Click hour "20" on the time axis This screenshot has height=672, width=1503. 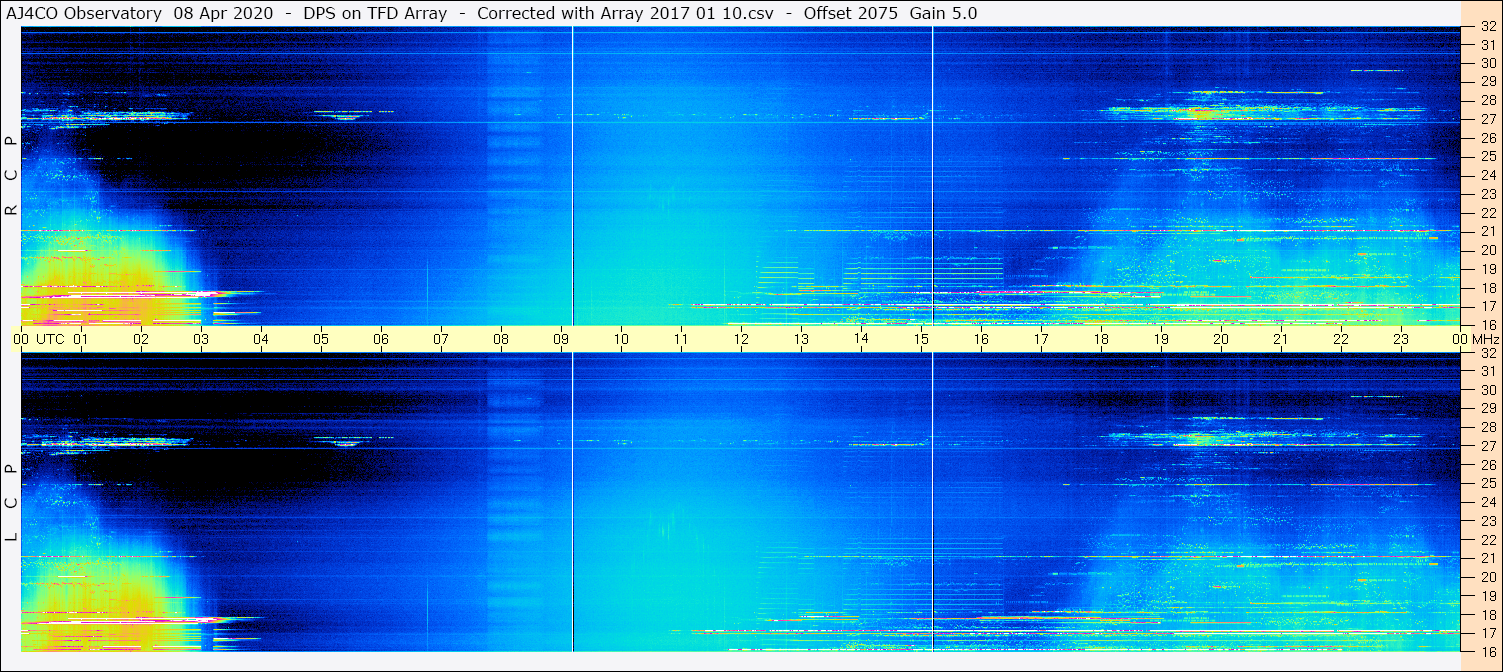pos(1221,339)
